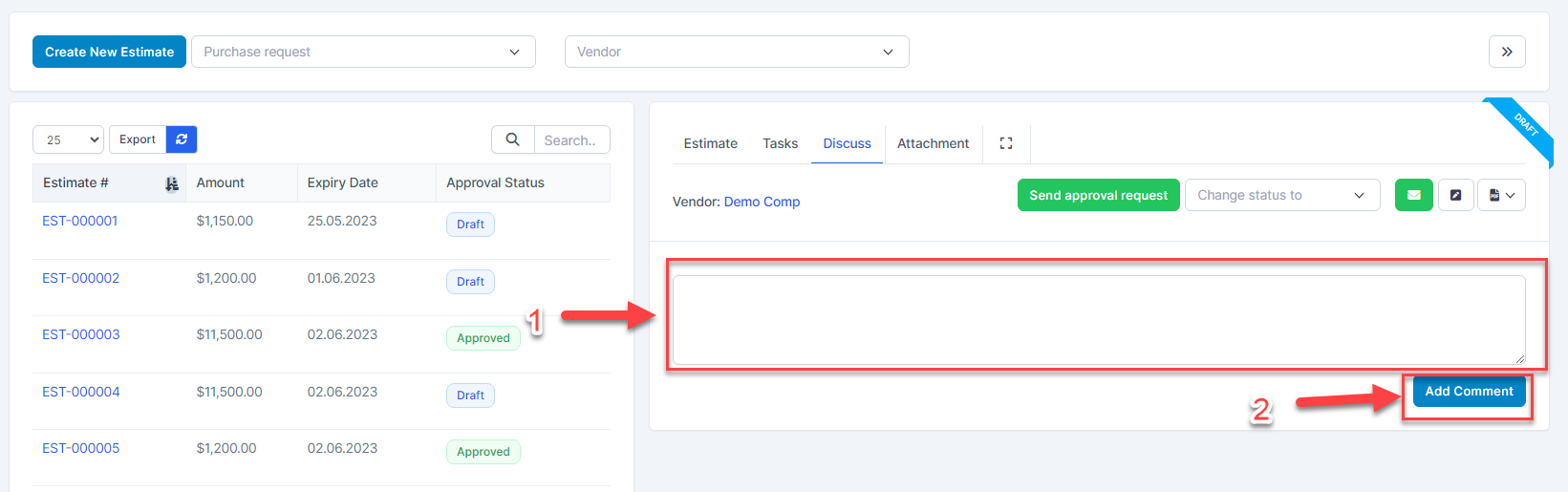Expand the Vendor filter dropdown
Image resolution: width=1568 pixels, height=492 pixels.
(x=736, y=52)
